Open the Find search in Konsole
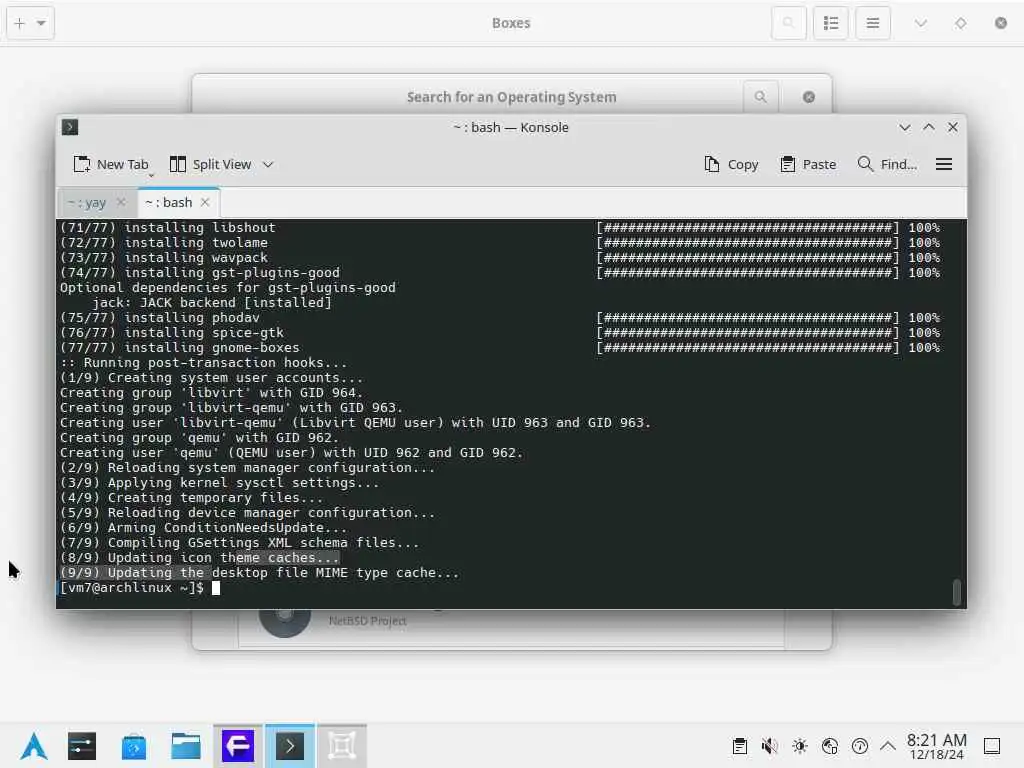This screenshot has height=768, width=1024. tap(887, 165)
